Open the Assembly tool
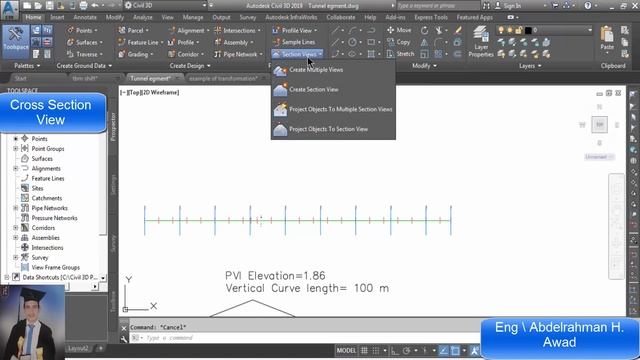The height and width of the screenshot is (360, 640). tap(233, 42)
